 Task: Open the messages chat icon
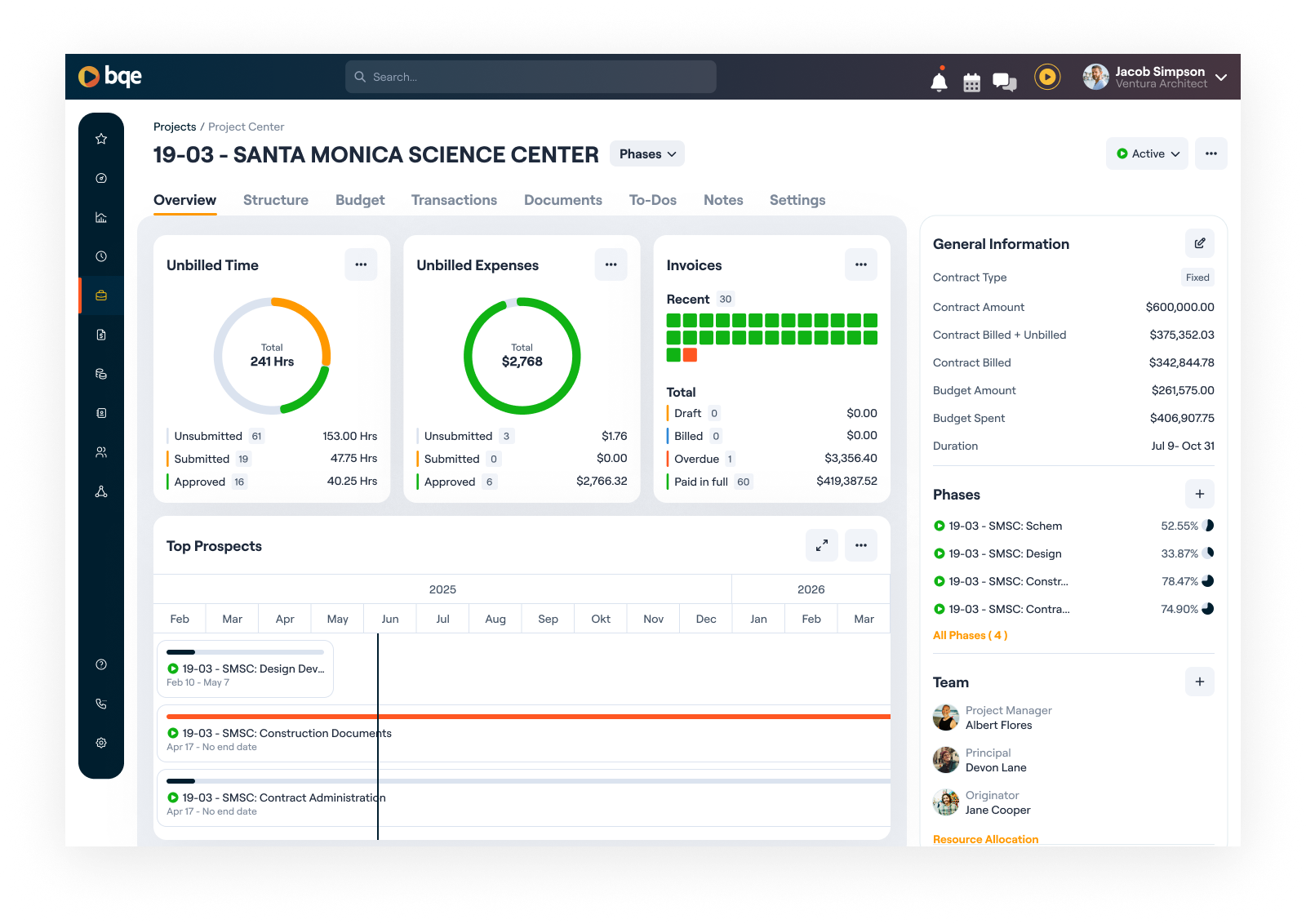pos(1004,81)
